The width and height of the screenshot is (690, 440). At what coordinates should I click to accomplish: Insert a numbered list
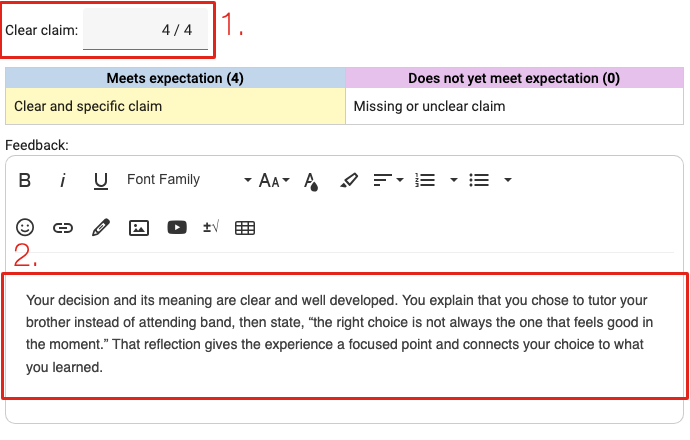click(x=425, y=180)
